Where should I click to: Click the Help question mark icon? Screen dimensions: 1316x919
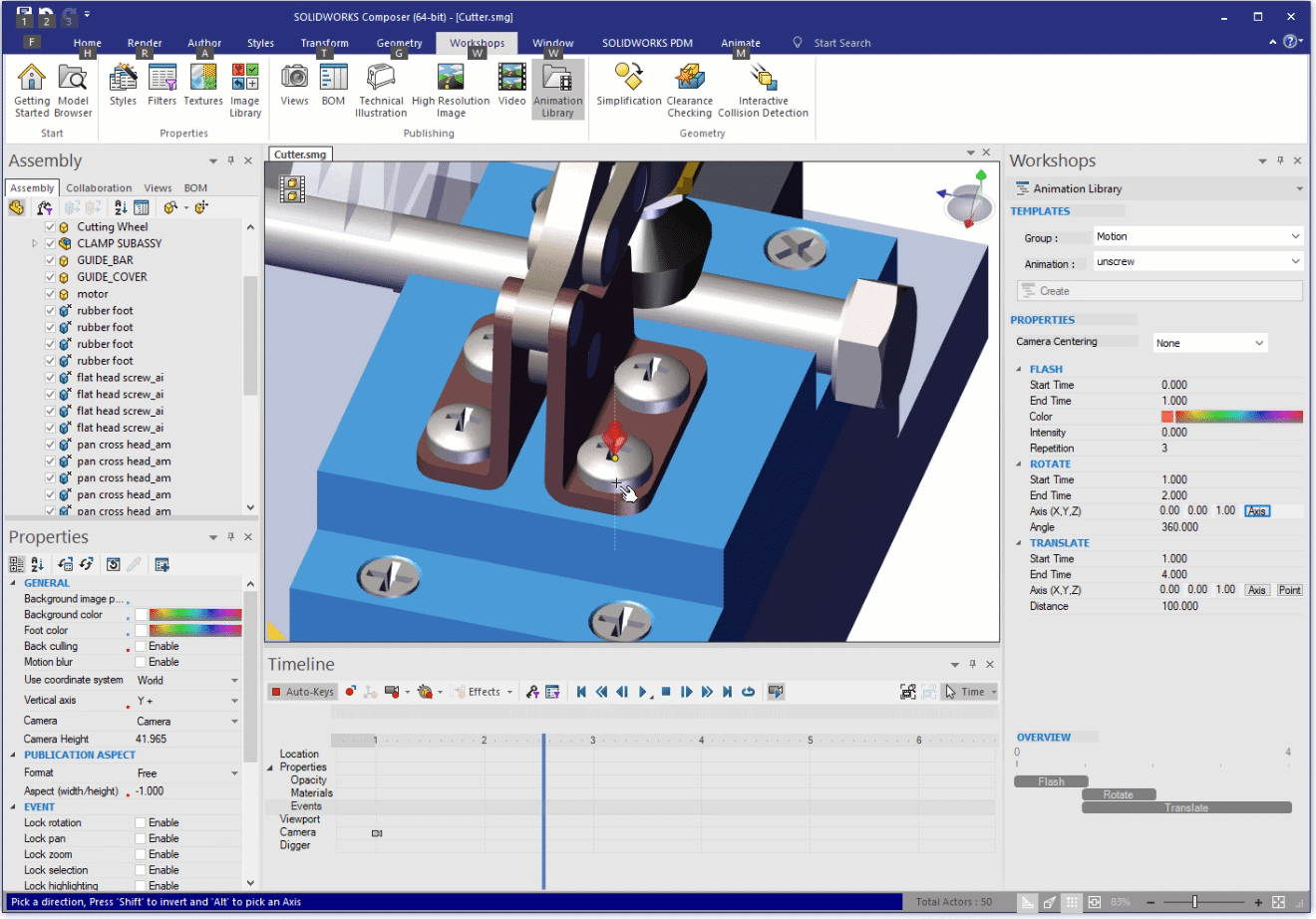[1291, 42]
